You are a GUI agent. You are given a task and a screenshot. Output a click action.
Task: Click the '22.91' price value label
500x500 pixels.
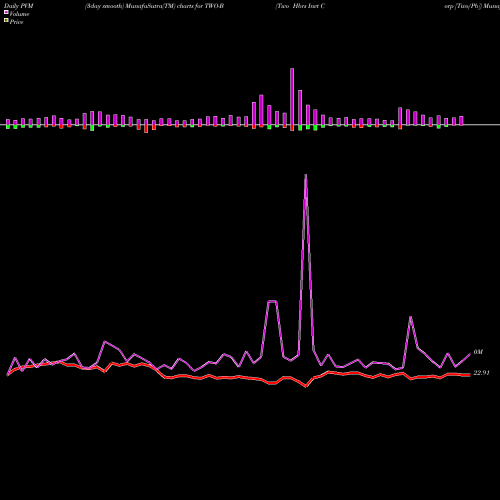coord(481,373)
